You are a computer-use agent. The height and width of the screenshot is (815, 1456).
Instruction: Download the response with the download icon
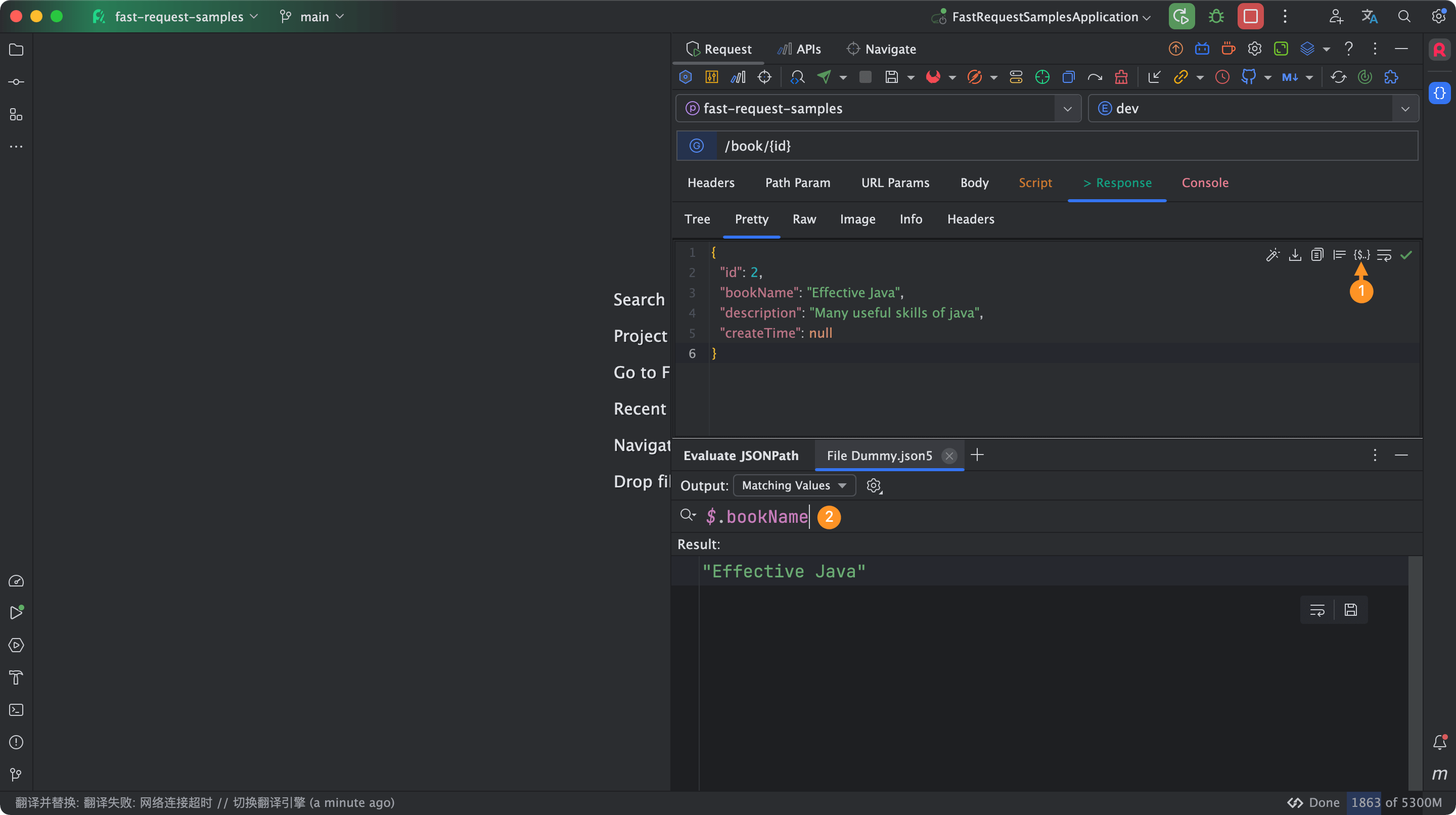coord(1295,255)
